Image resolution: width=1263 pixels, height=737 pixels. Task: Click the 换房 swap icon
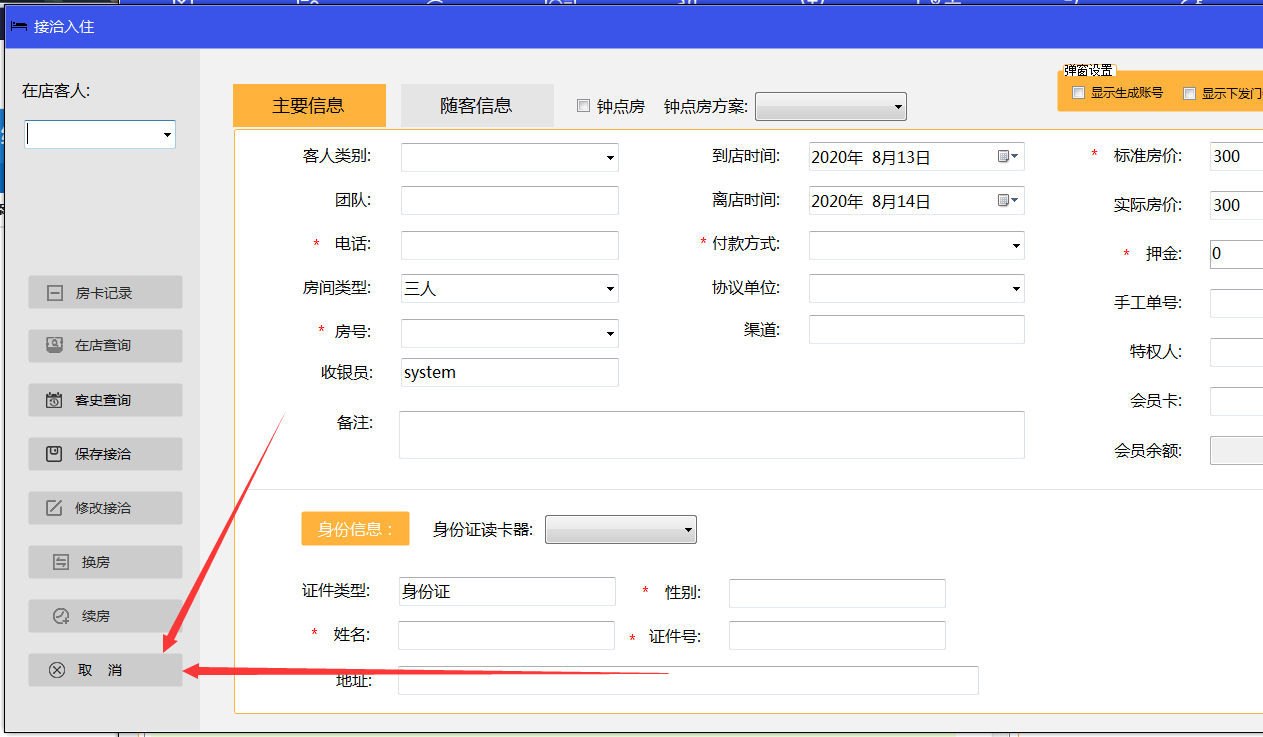coord(61,562)
